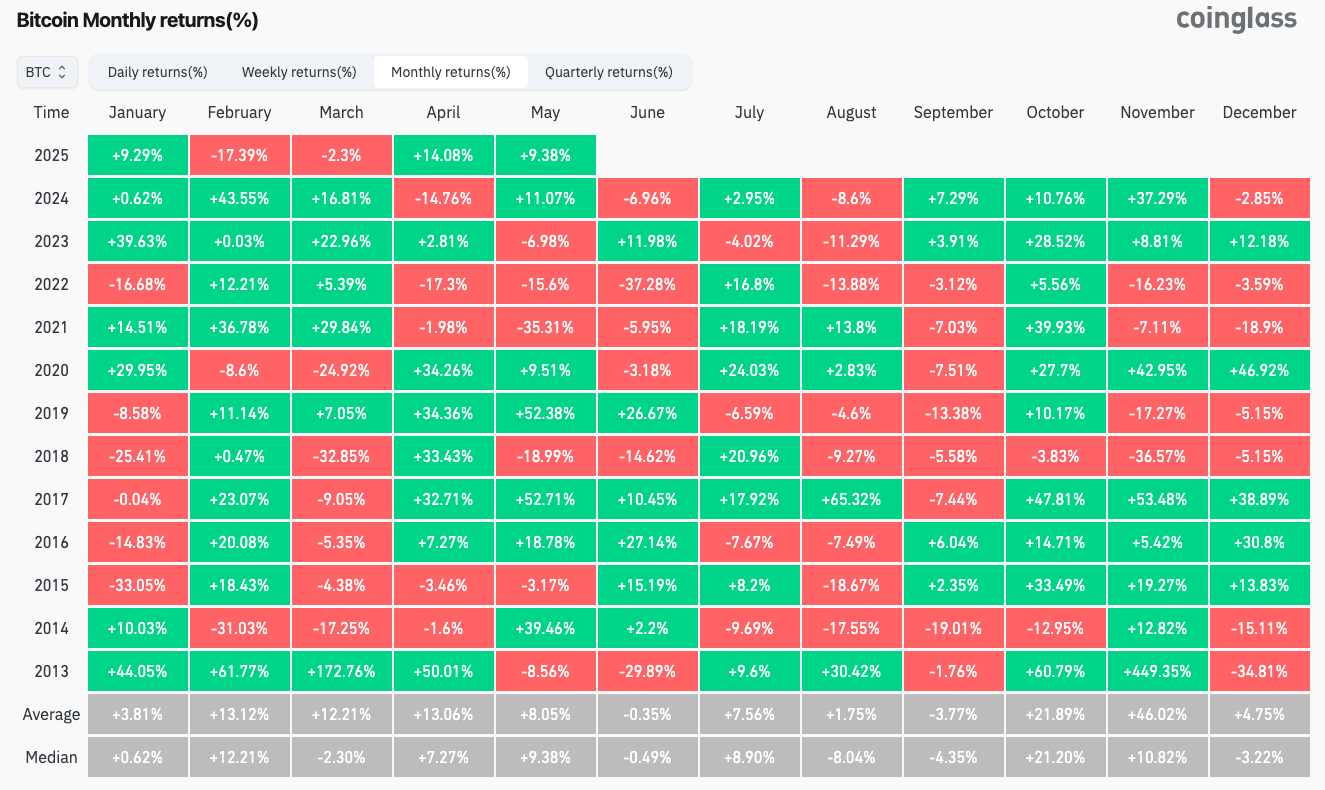1325x790 pixels.
Task: Click the March 2013 +172.76% cell
Action: coord(342,671)
